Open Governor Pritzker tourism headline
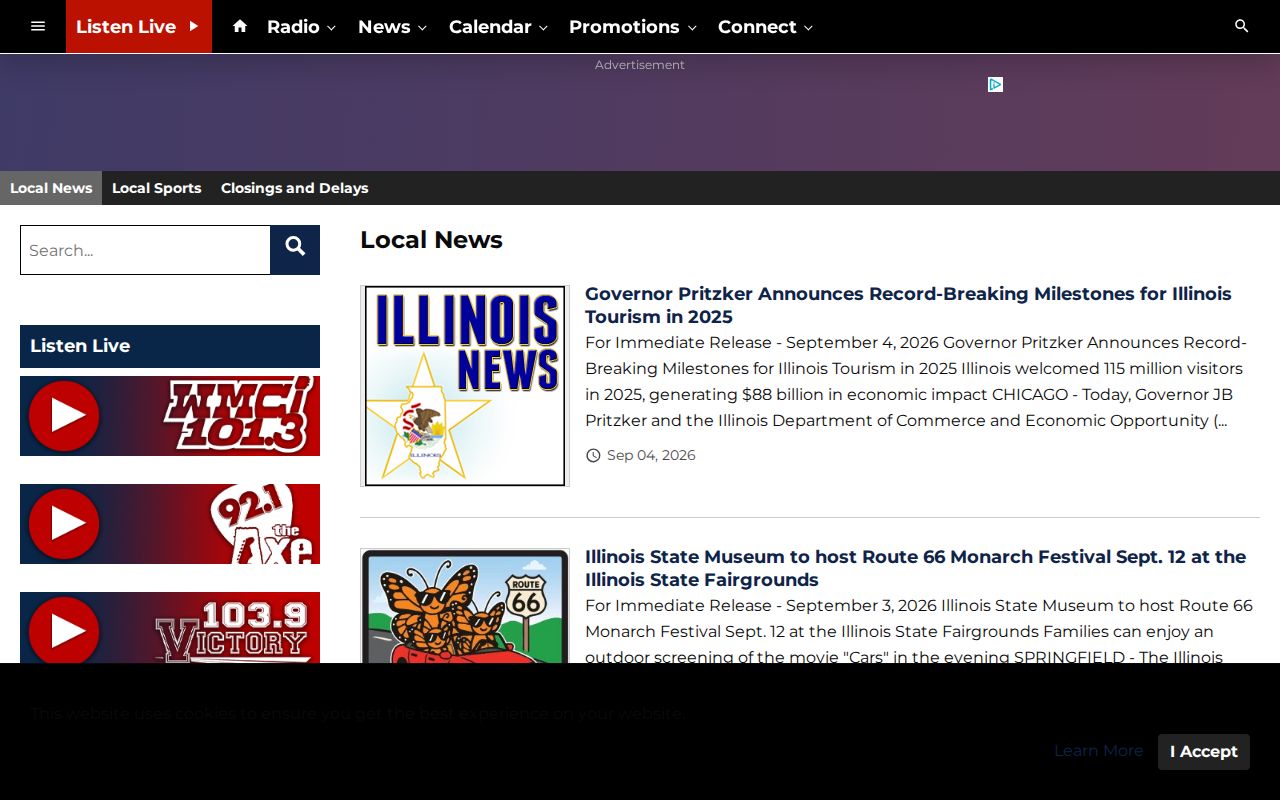Image resolution: width=1280 pixels, height=800 pixels. [908, 305]
